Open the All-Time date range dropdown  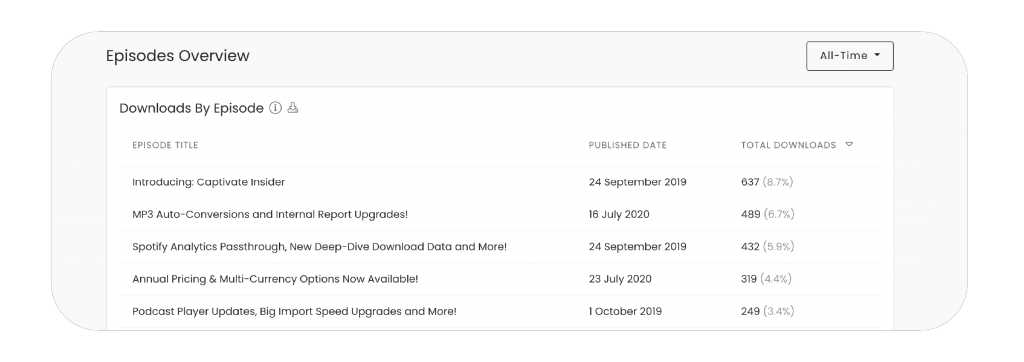point(850,56)
